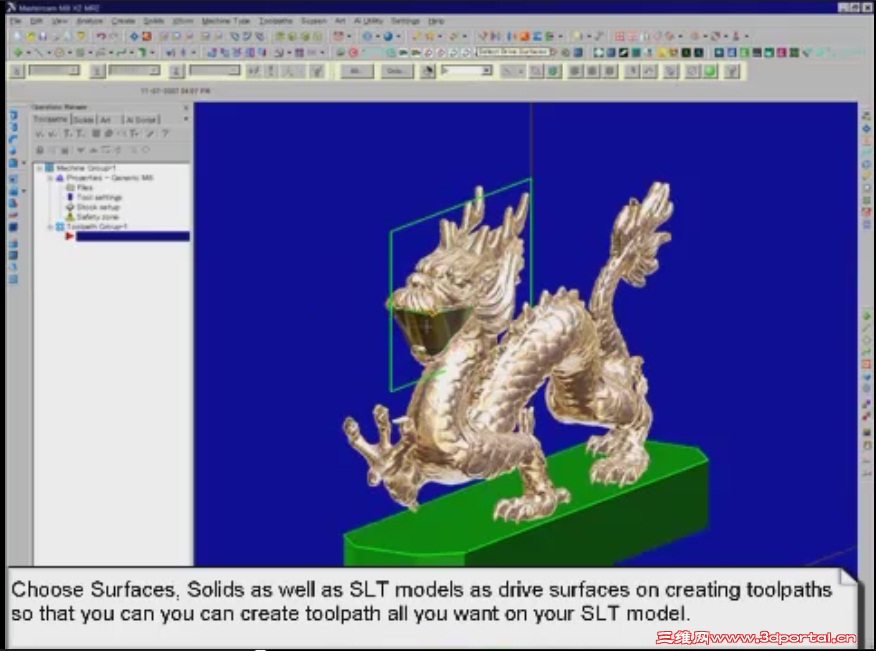
Task: Click the top icon in right vertical toolbar
Action: point(867,116)
